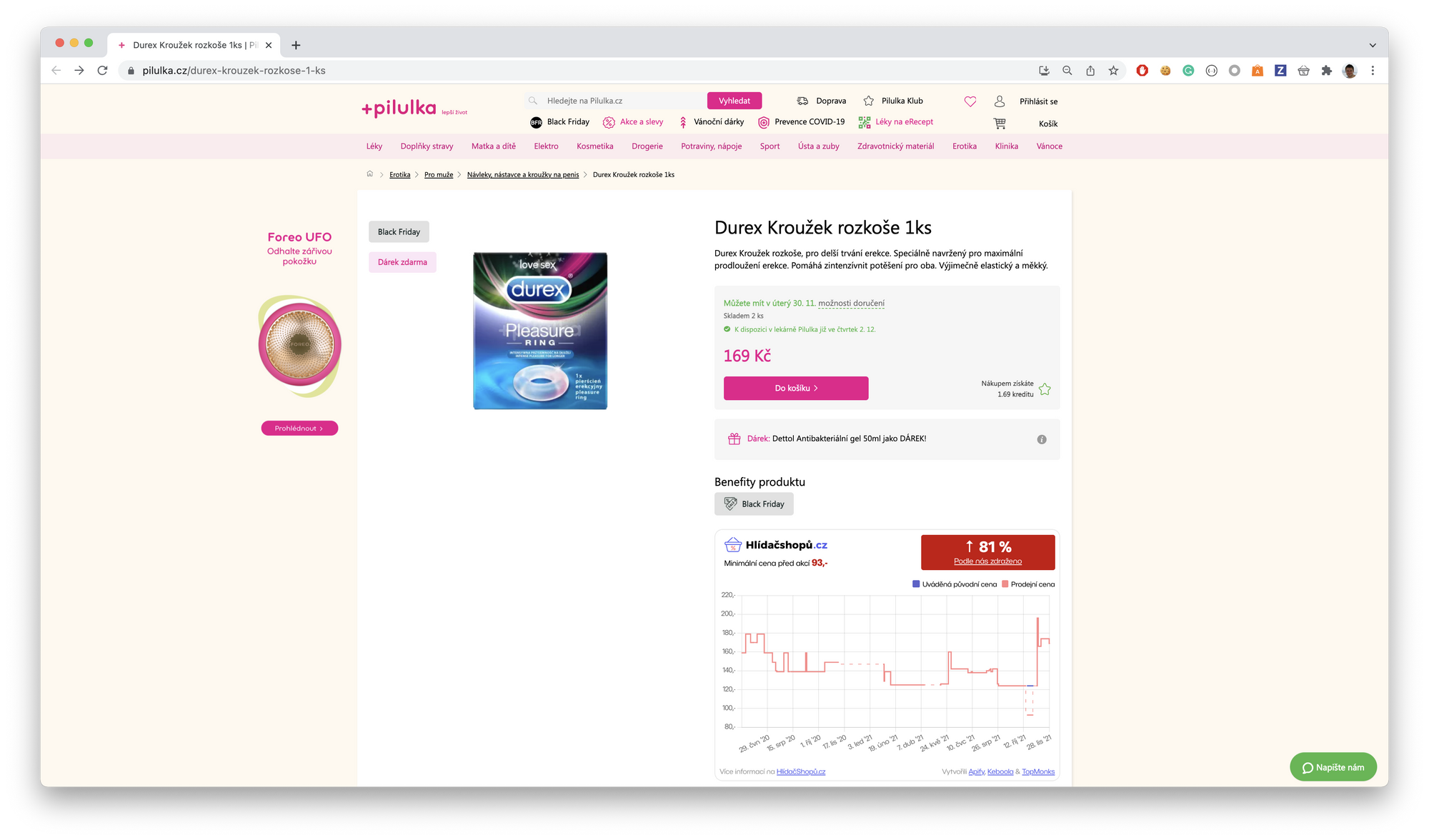This screenshot has height=840, width=1429.
Task: Click the Hlídačshopů.cz basket logo
Action: (732, 544)
